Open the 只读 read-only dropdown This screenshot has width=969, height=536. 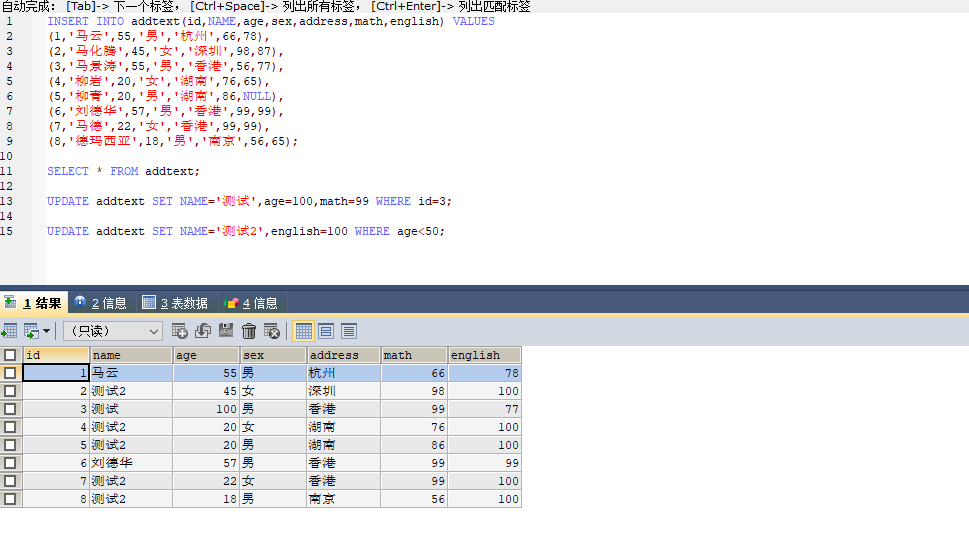[x=112, y=331]
